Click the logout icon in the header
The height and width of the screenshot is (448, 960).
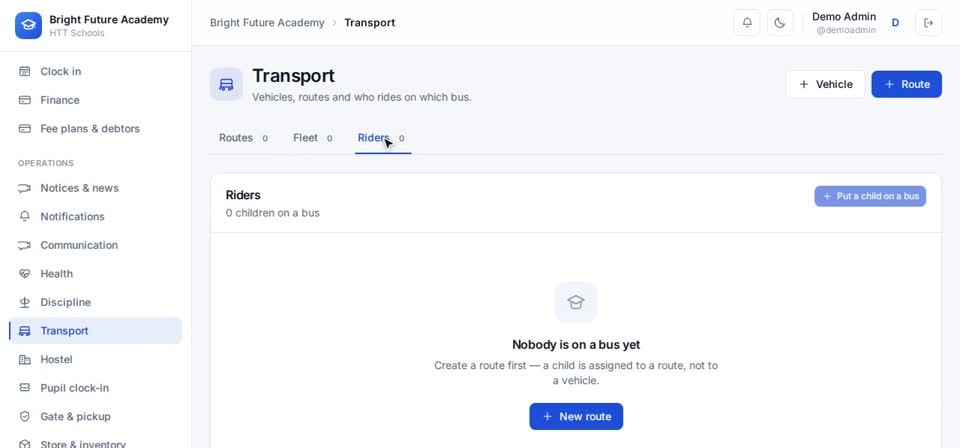pyautogui.click(x=928, y=23)
